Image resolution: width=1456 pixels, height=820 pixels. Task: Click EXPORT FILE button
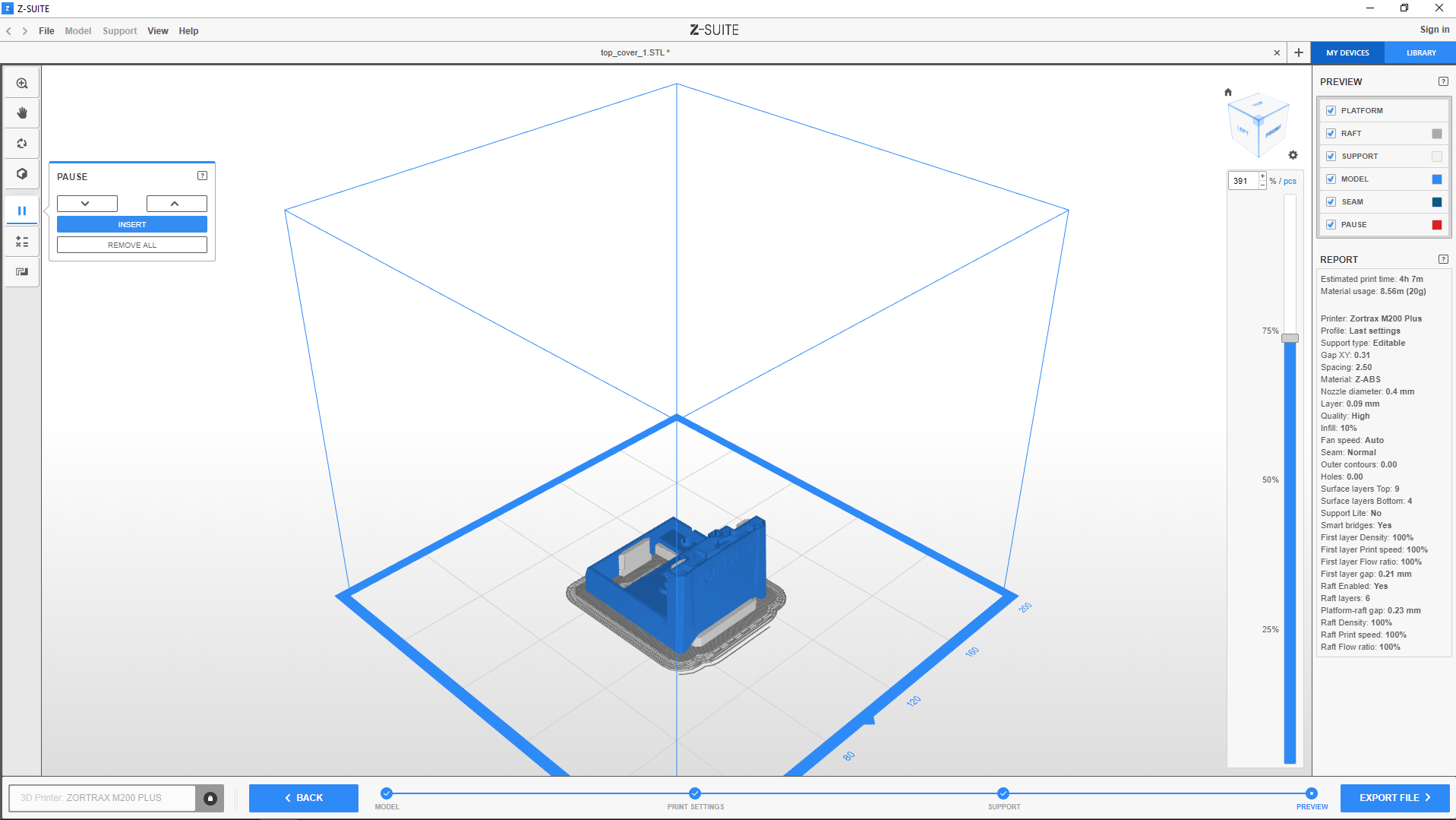(1394, 798)
